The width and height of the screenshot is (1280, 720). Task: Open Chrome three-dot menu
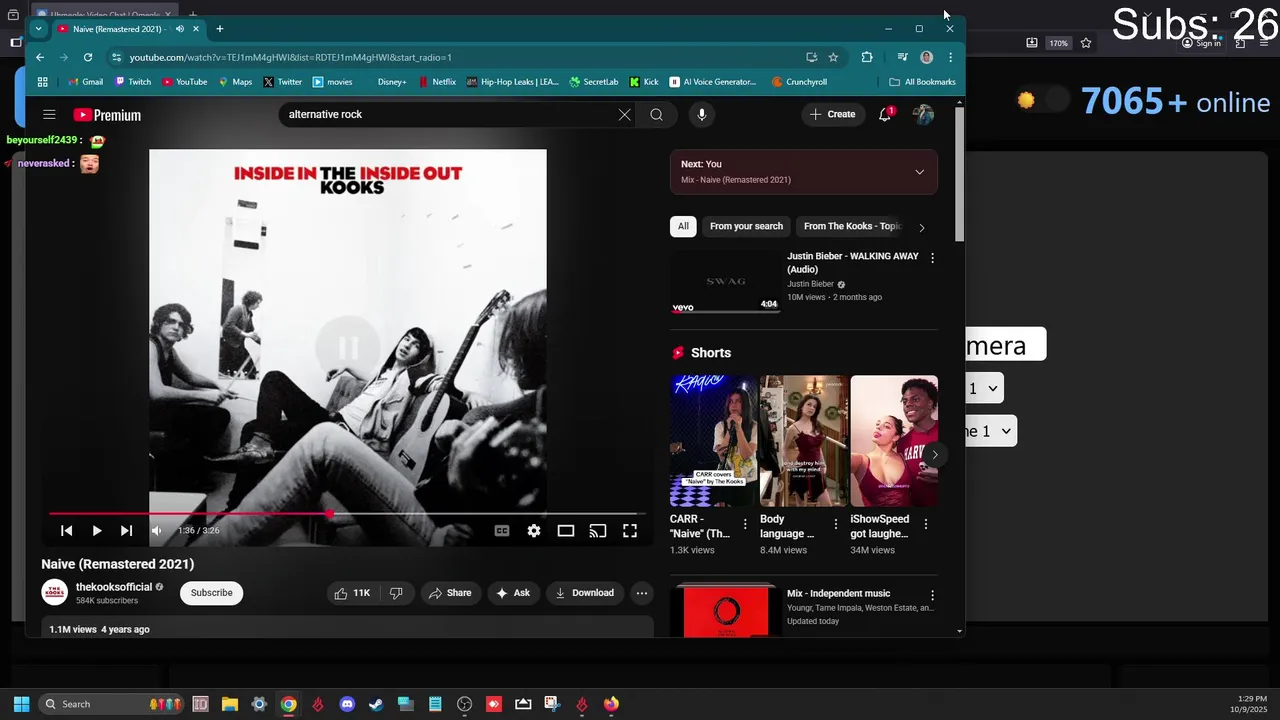pyautogui.click(x=950, y=57)
